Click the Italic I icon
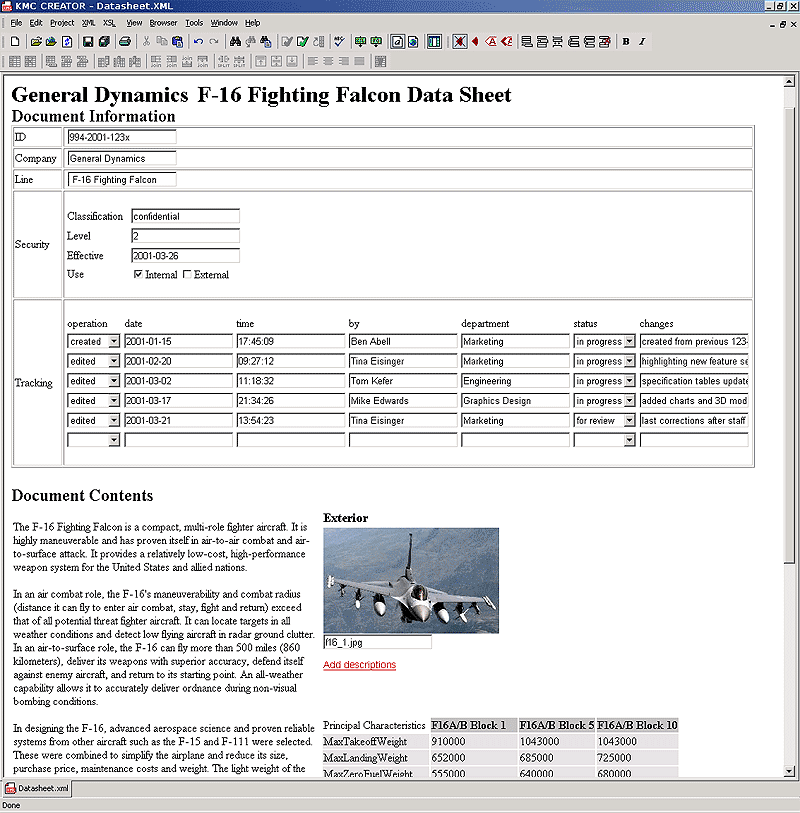Viewport: 800px width, 813px height. pyautogui.click(x=642, y=41)
